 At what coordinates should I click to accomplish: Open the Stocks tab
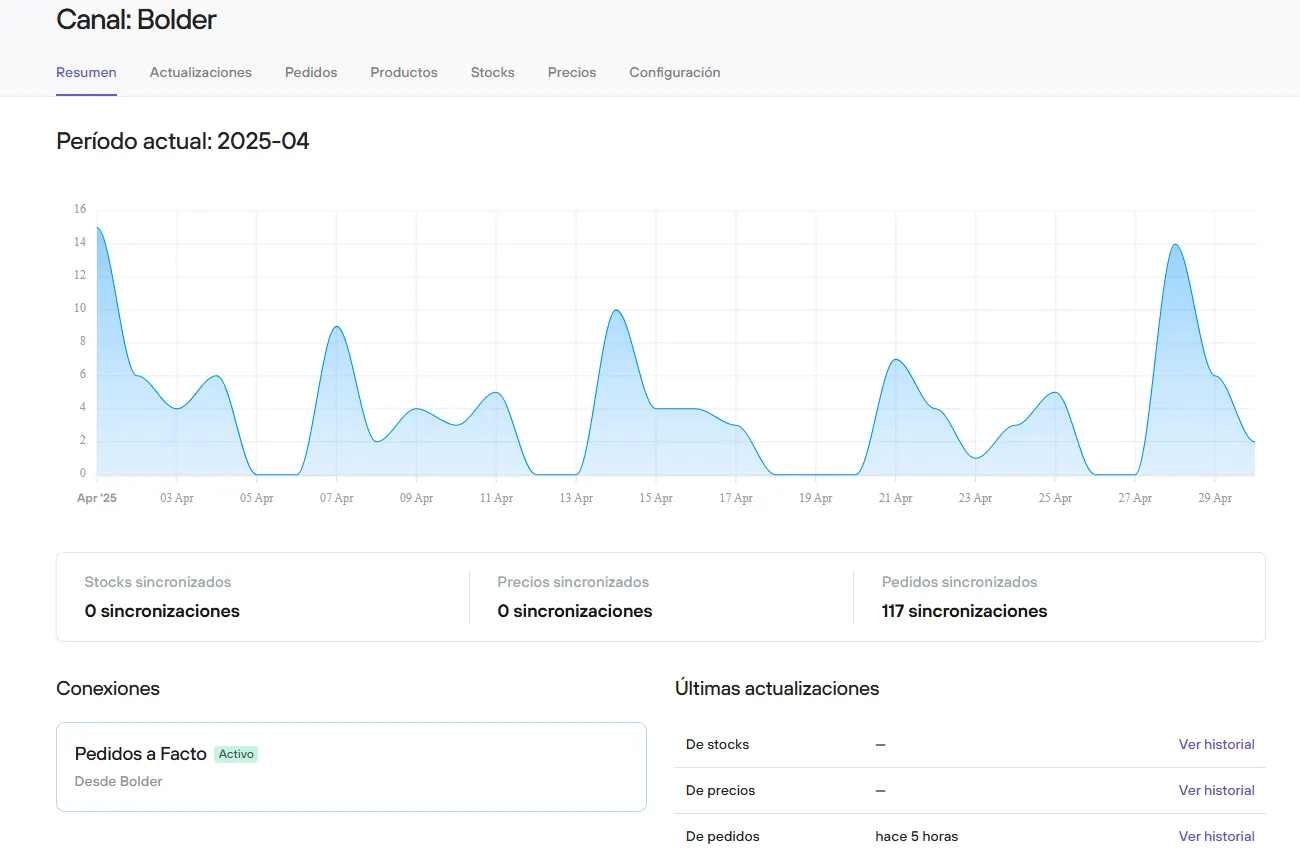[x=493, y=72]
